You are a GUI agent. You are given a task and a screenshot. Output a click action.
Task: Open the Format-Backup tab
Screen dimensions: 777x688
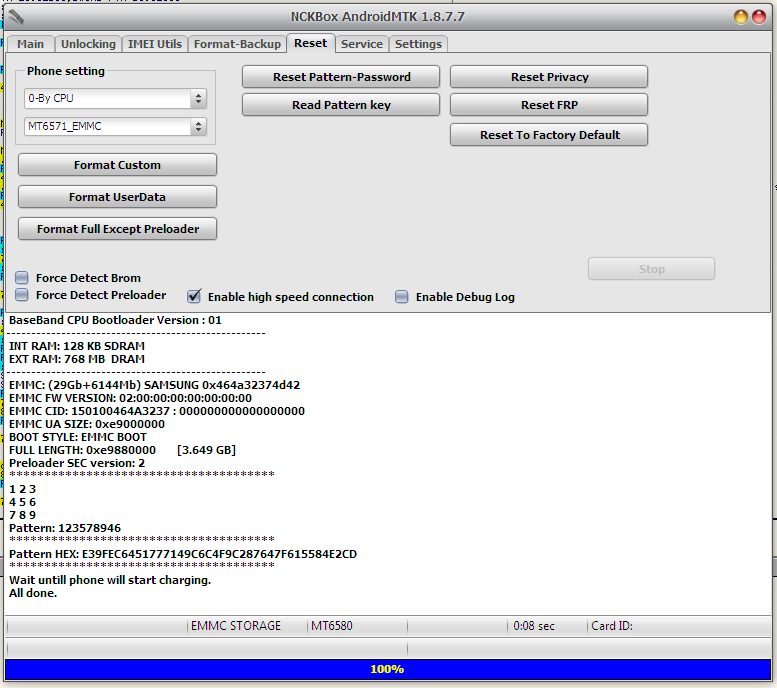[237, 44]
